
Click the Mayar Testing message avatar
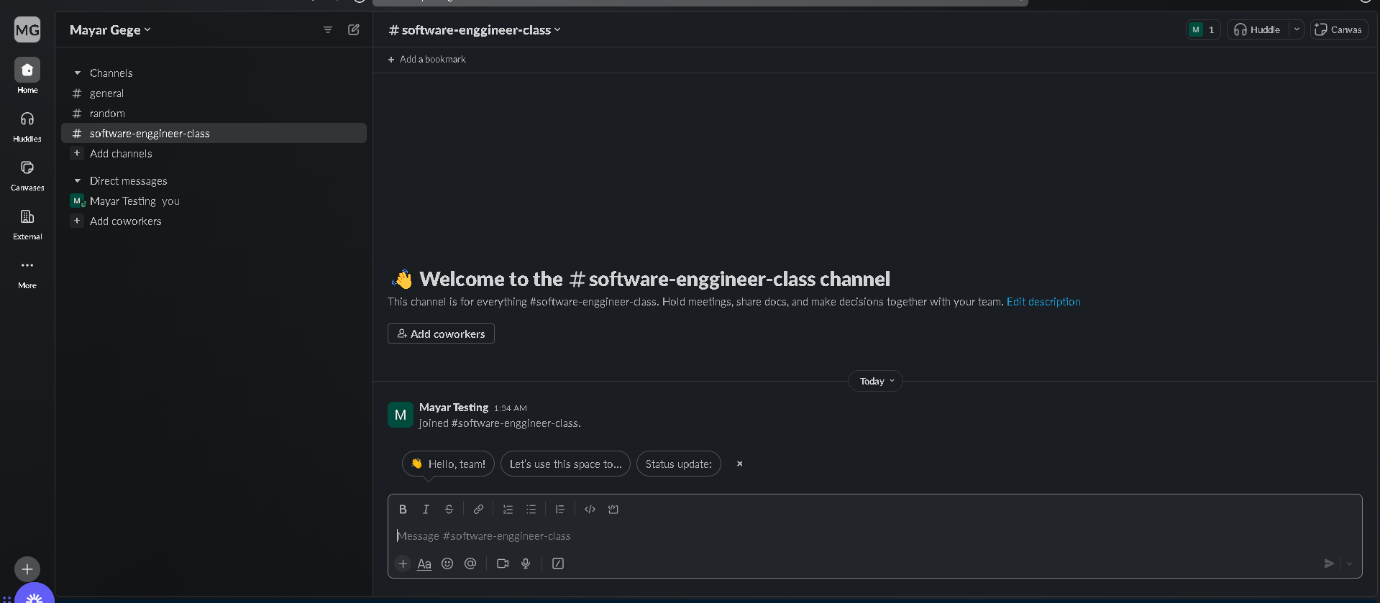tap(400, 415)
